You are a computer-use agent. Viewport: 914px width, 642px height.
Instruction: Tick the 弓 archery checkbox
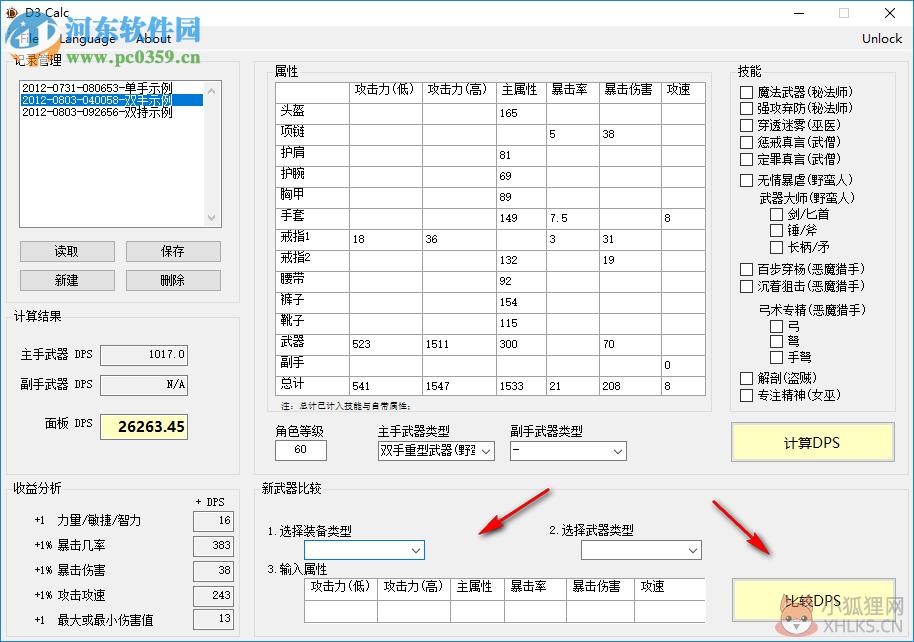click(776, 326)
